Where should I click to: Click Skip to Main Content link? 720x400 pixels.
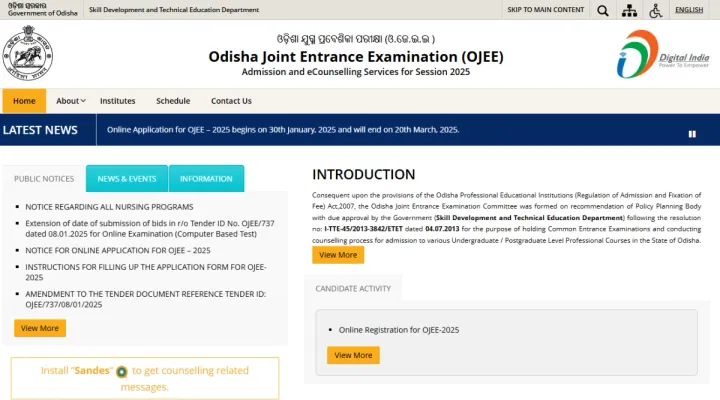tap(546, 10)
